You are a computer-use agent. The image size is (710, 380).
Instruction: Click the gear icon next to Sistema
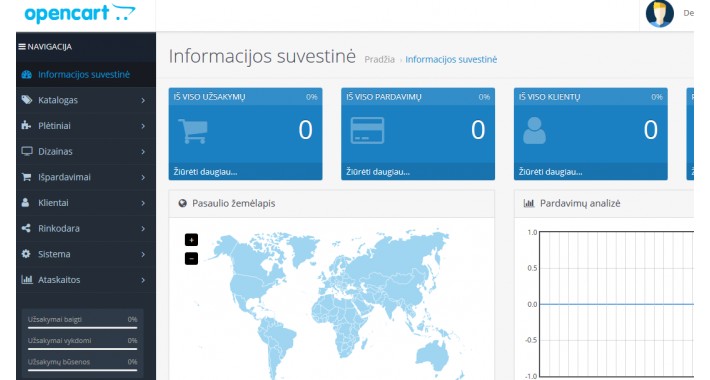(26, 254)
